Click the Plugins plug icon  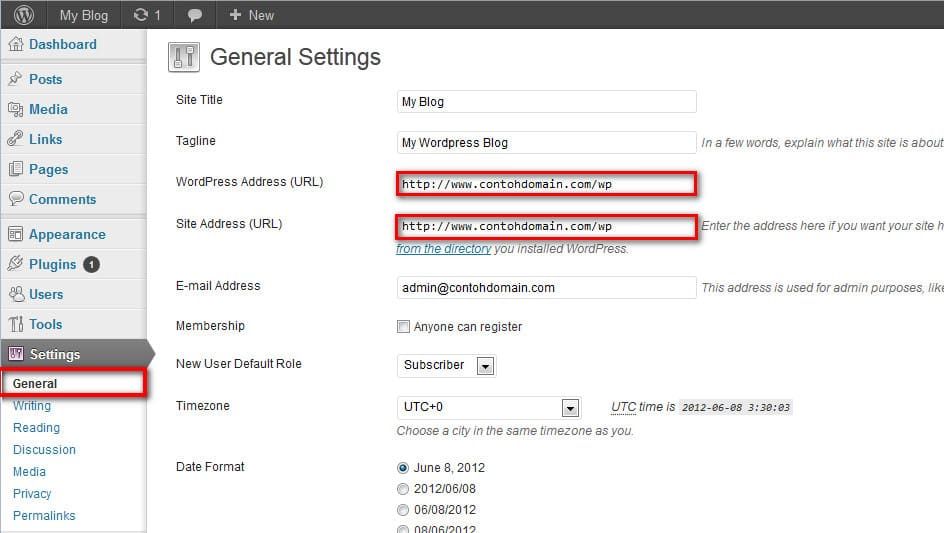tap(16, 264)
